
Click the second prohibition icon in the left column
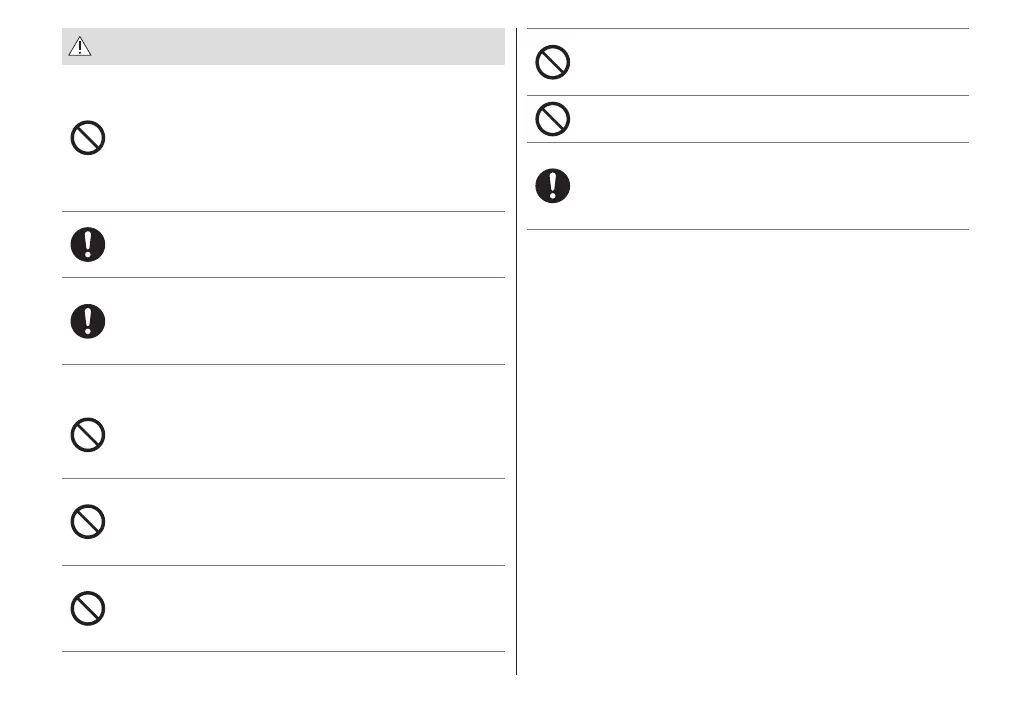88,435
